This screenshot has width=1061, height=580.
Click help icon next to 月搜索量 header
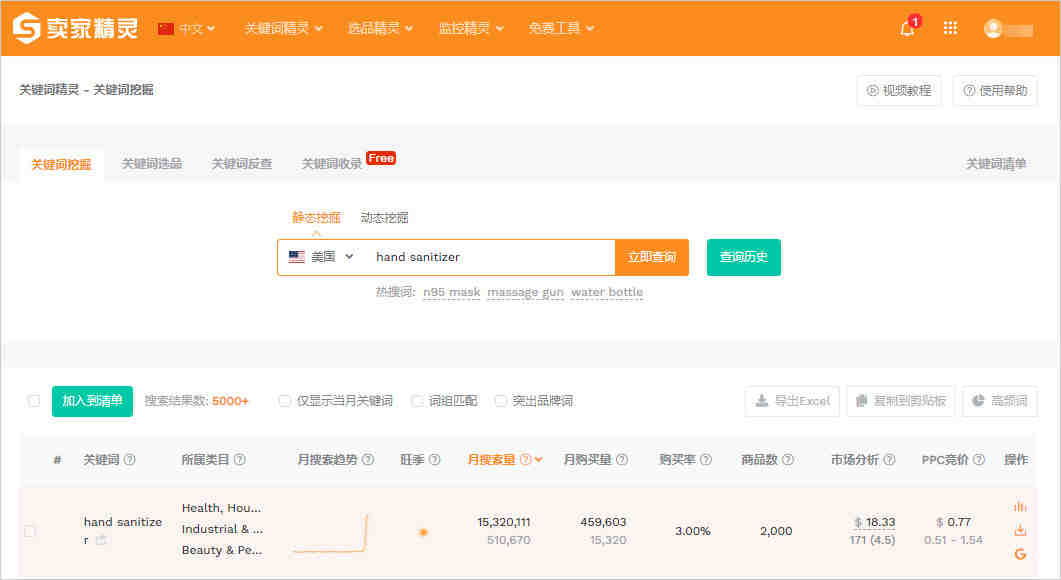click(x=525, y=460)
